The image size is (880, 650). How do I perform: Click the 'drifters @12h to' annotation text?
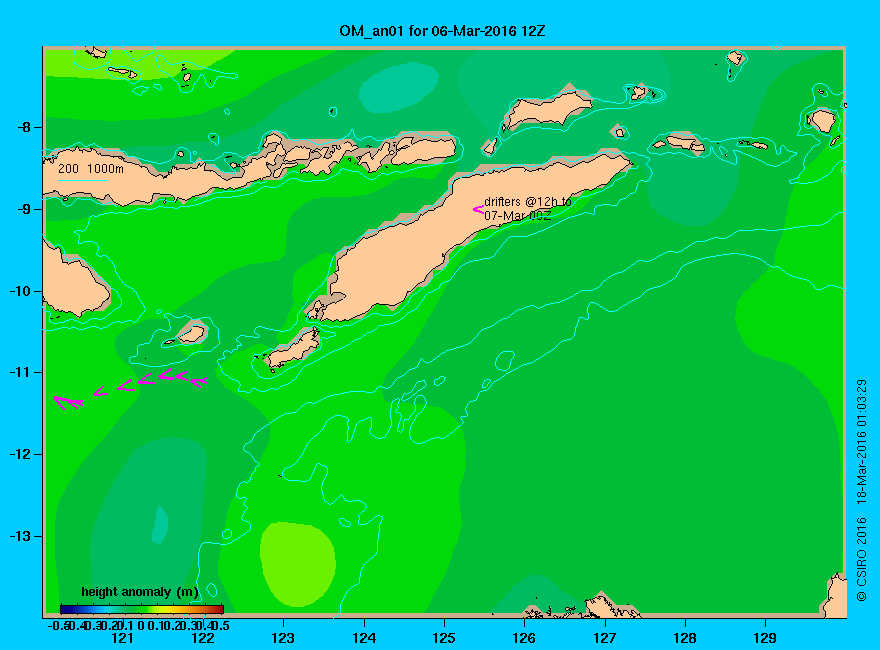tap(528, 202)
